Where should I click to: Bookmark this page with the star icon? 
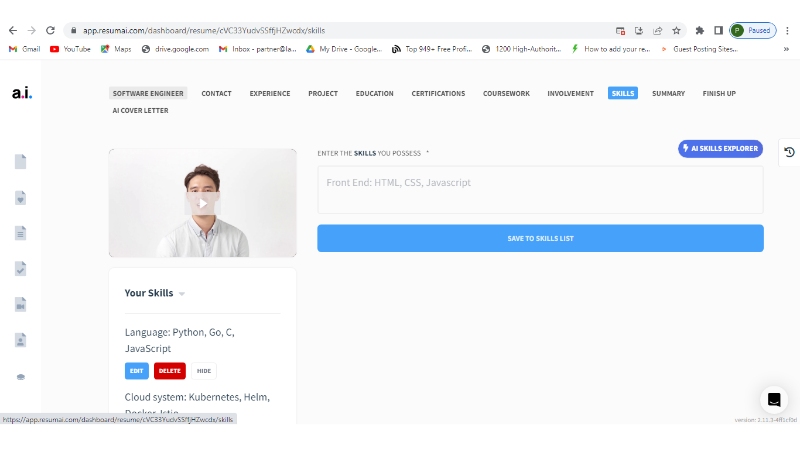pos(676,30)
